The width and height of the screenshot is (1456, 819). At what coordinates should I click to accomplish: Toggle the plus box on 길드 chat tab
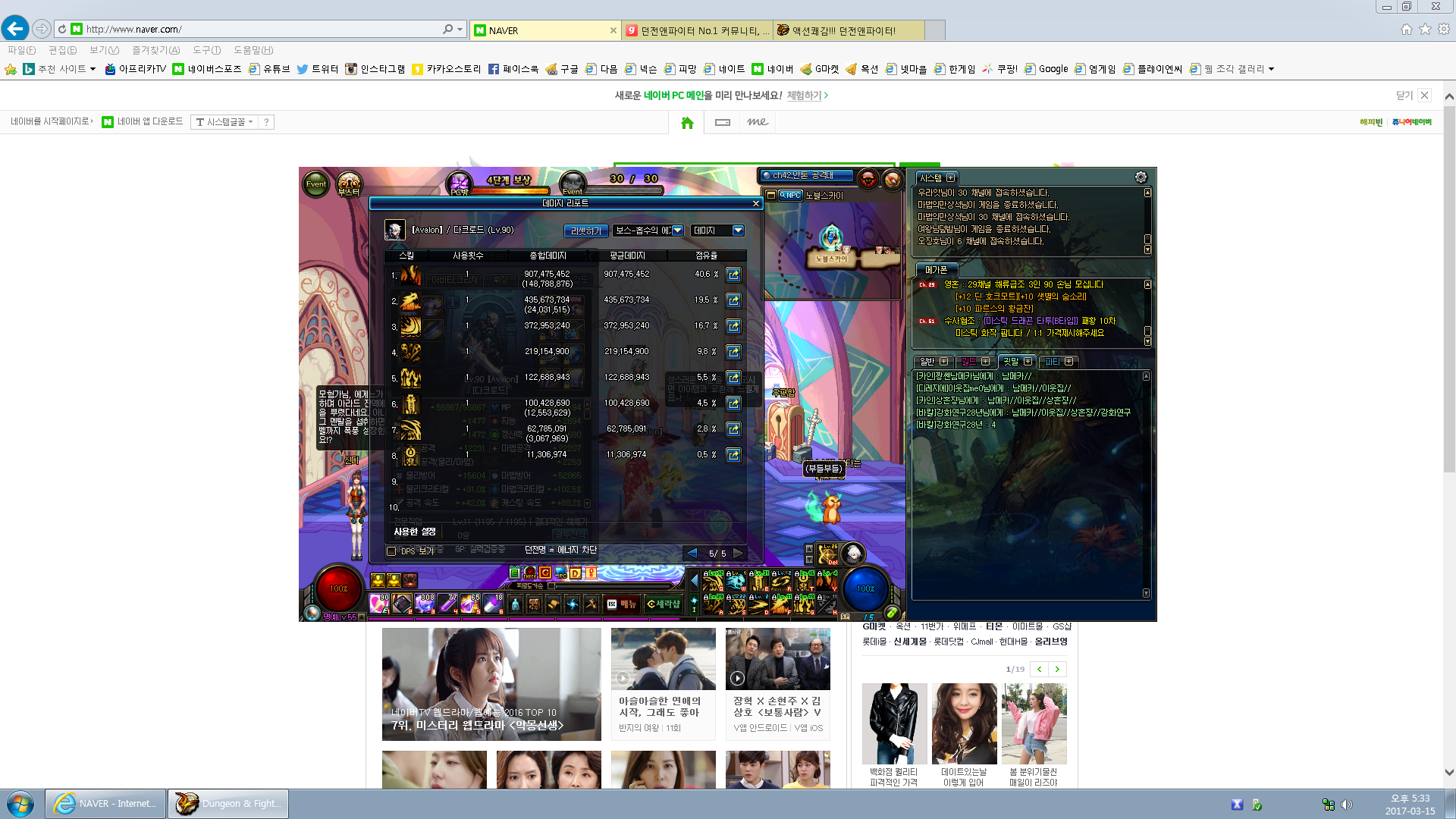tap(985, 362)
